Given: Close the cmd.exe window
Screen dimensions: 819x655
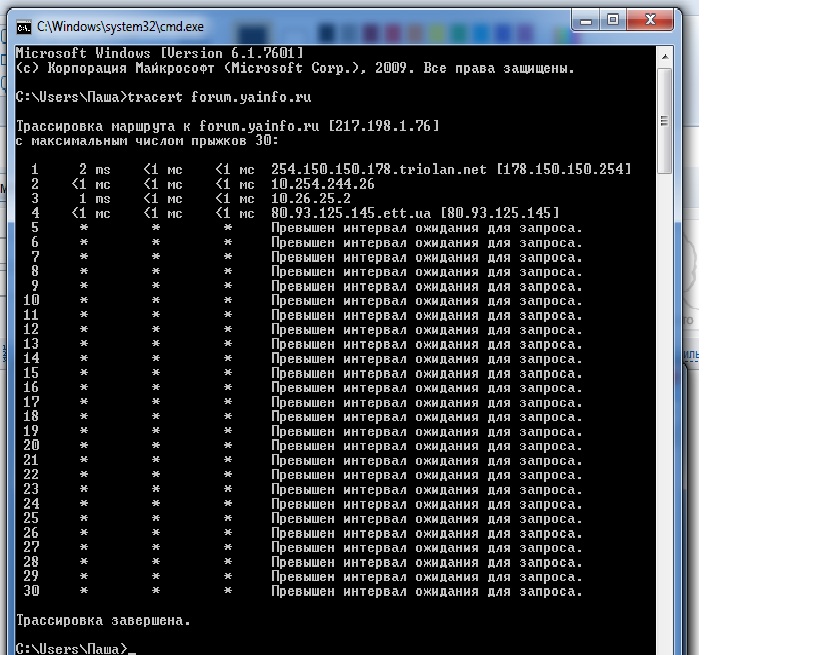Looking at the screenshot, I should click(650, 20).
